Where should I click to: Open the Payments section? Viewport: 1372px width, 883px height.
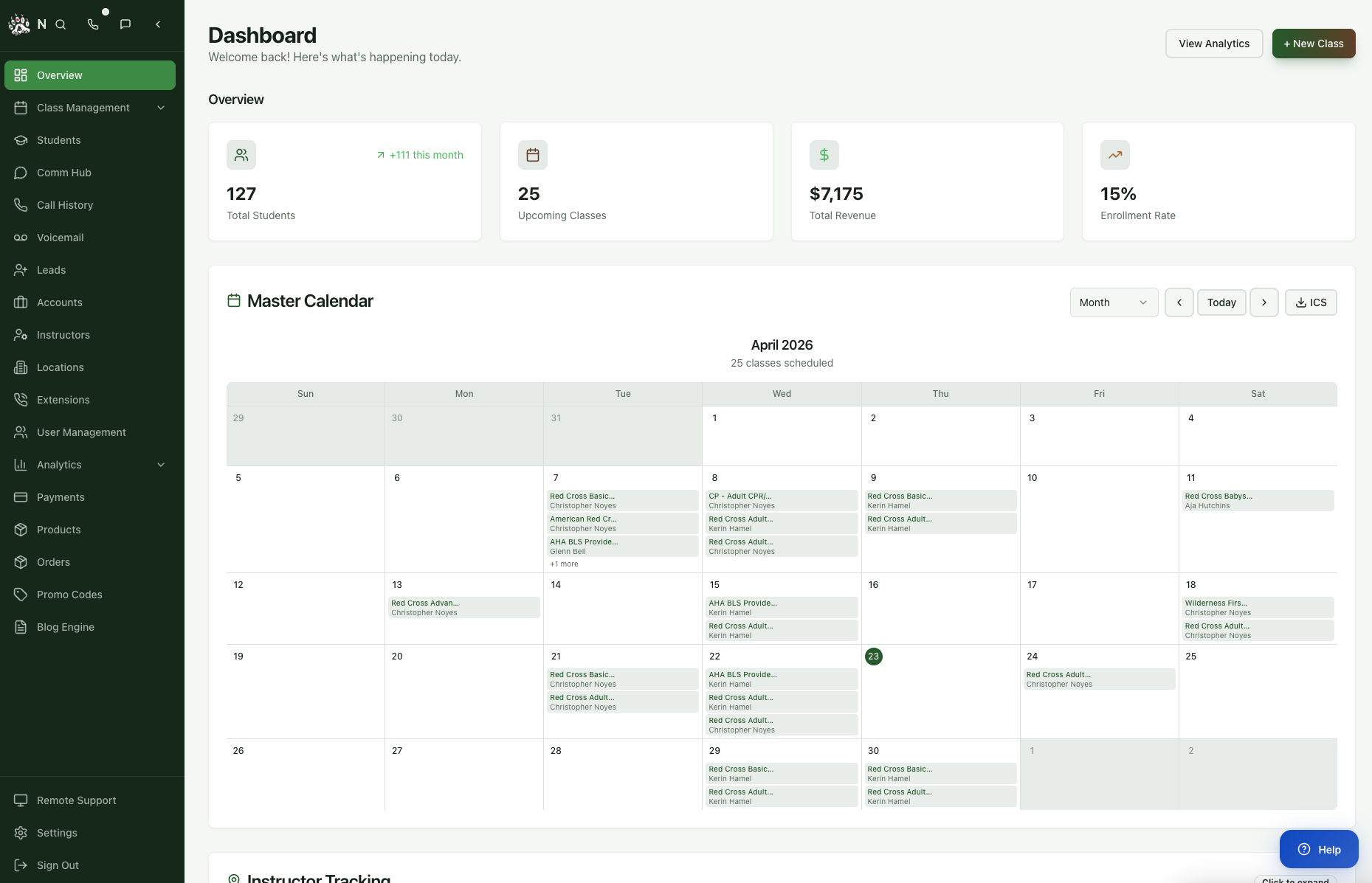pyautogui.click(x=61, y=497)
